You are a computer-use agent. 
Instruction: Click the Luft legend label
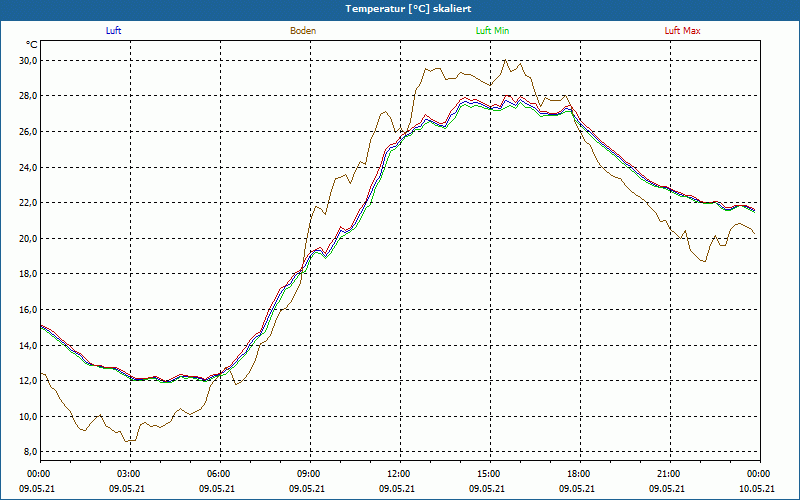pyautogui.click(x=113, y=31)
